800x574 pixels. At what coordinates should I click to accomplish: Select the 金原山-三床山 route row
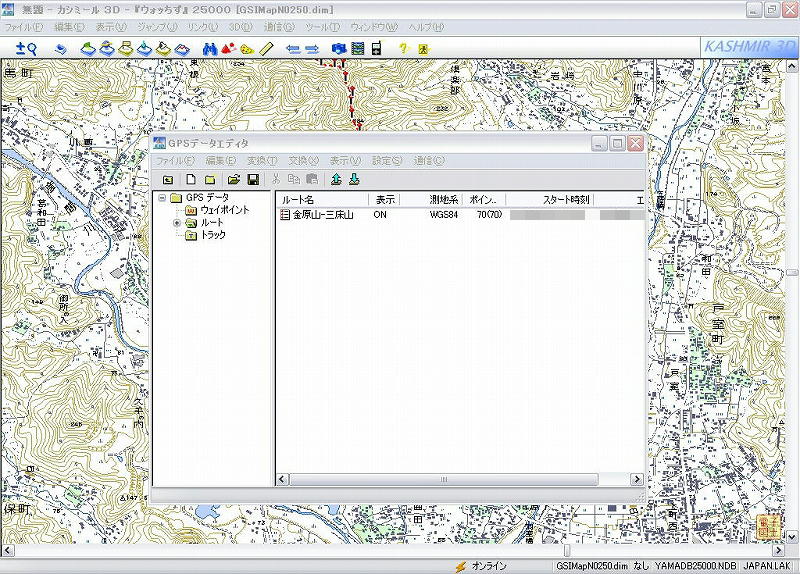(x=460, y=215)
